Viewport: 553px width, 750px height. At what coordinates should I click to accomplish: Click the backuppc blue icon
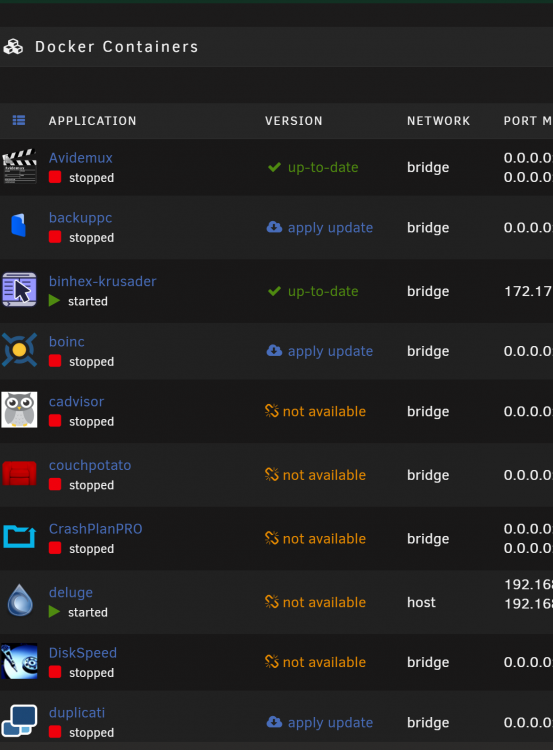coord(19,225)
